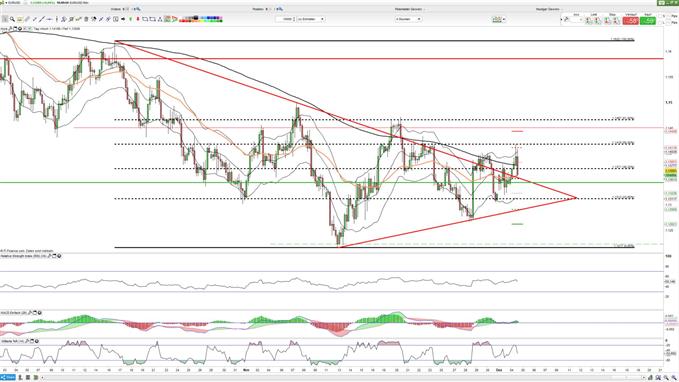Screen dimensions: 679x382
Task: Toggle the S checkbox next to Pips
Action: [x=660, y=16]
